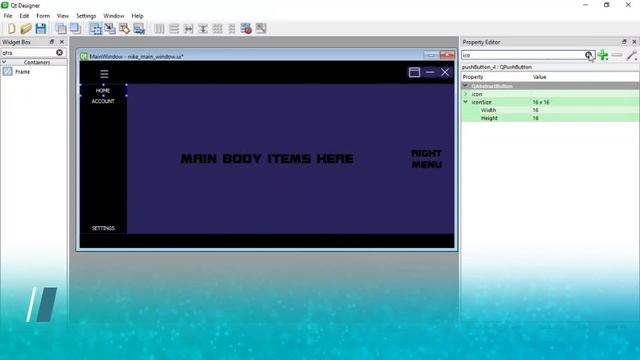Image resolution: width=640 pixels, height=360 pixels.
Task: Select the ACCOUNT button in the form
Action: (103, 101)
